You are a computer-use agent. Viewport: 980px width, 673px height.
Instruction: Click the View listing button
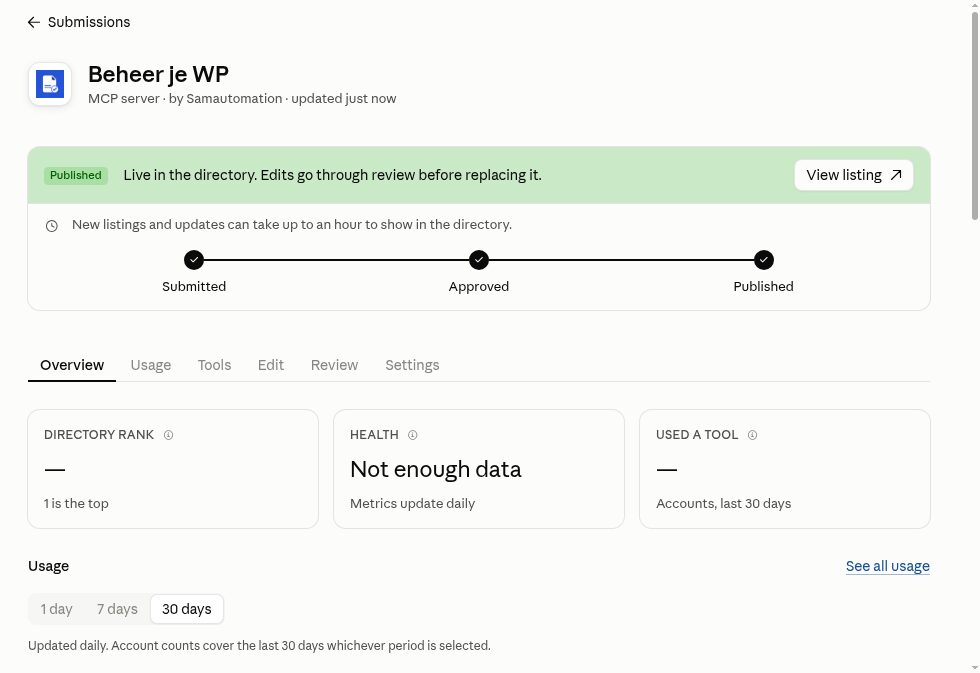tap(854, 175)
